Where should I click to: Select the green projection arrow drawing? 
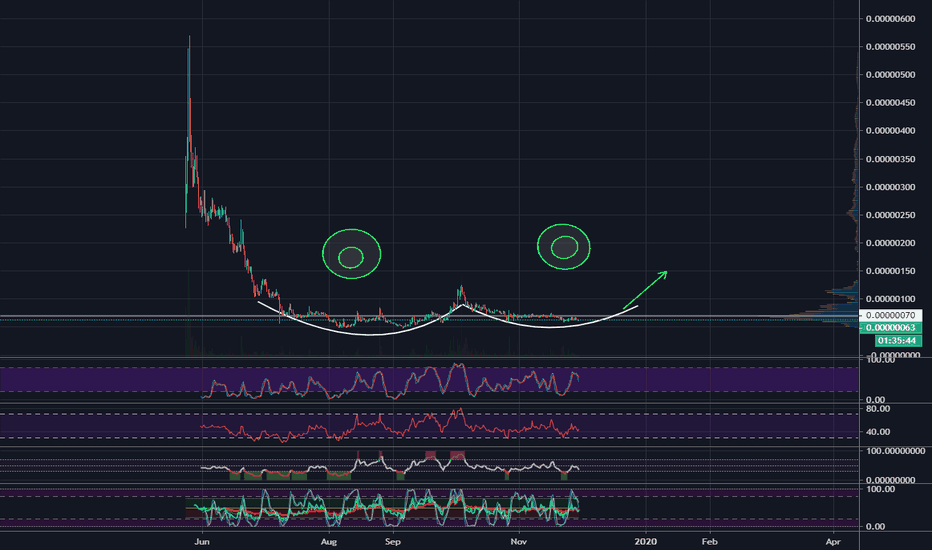point(645,290)
